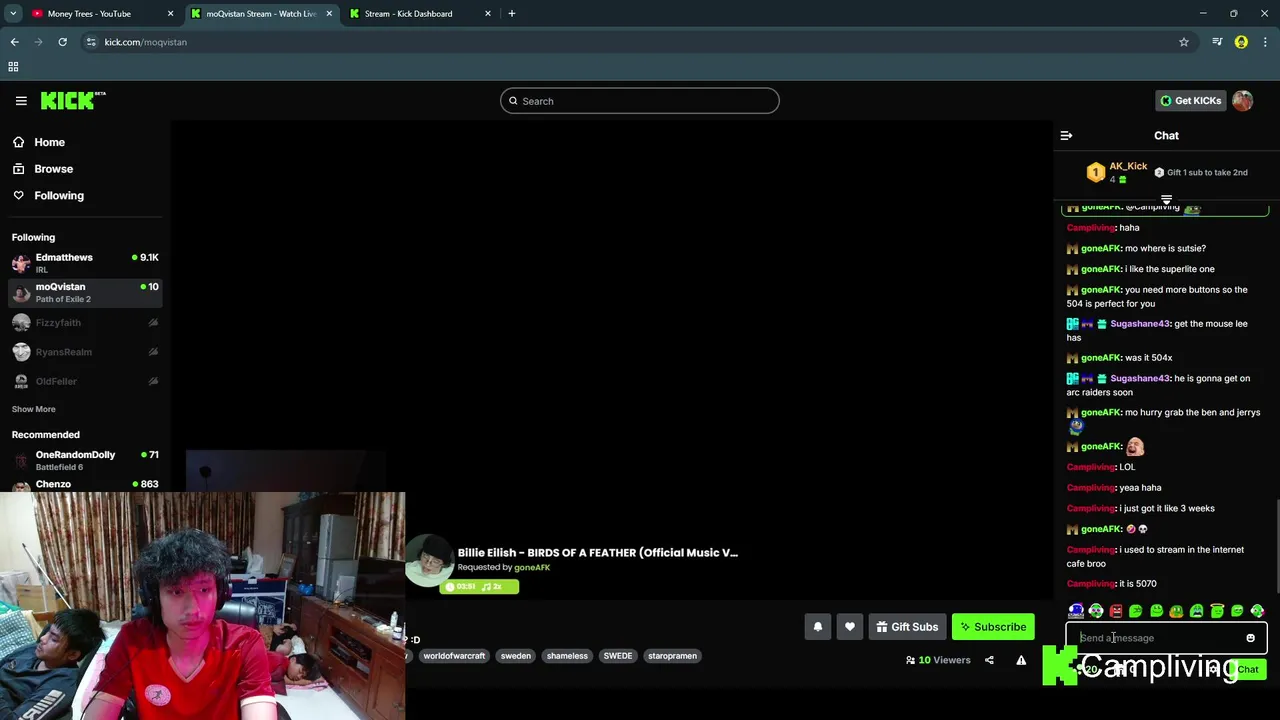This screenshot has height=720, width=1280.
Task: Open the Chrome apps grid shortcut
Action: click(13, 67)
